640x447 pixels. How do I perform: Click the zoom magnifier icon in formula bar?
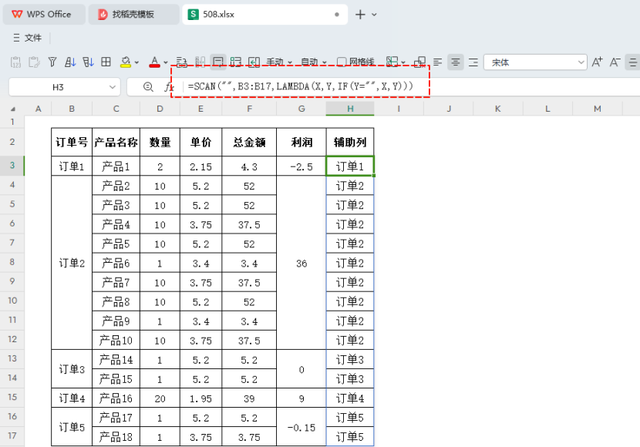click(148, 87)
